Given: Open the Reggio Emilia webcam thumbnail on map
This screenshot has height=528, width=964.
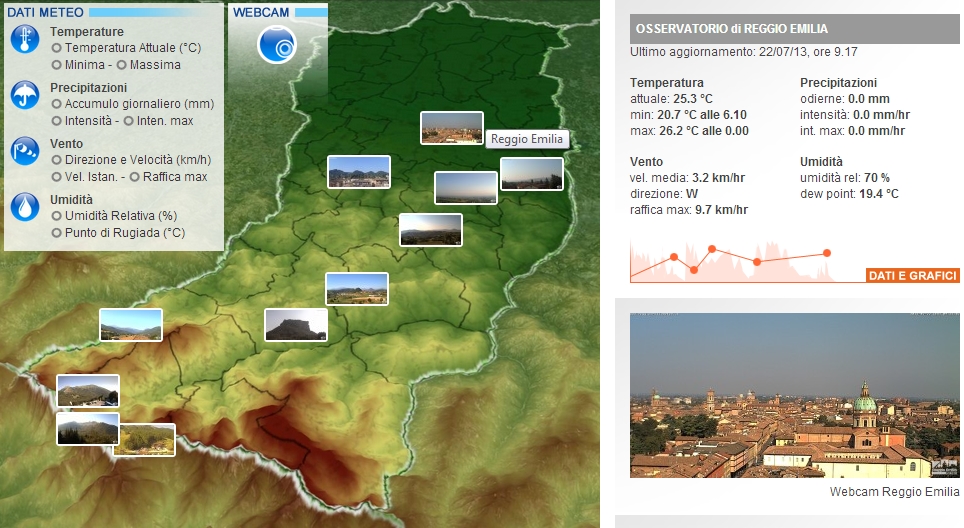Looking at the screenshot, I should pyautogui.click(x=452, y=128).
